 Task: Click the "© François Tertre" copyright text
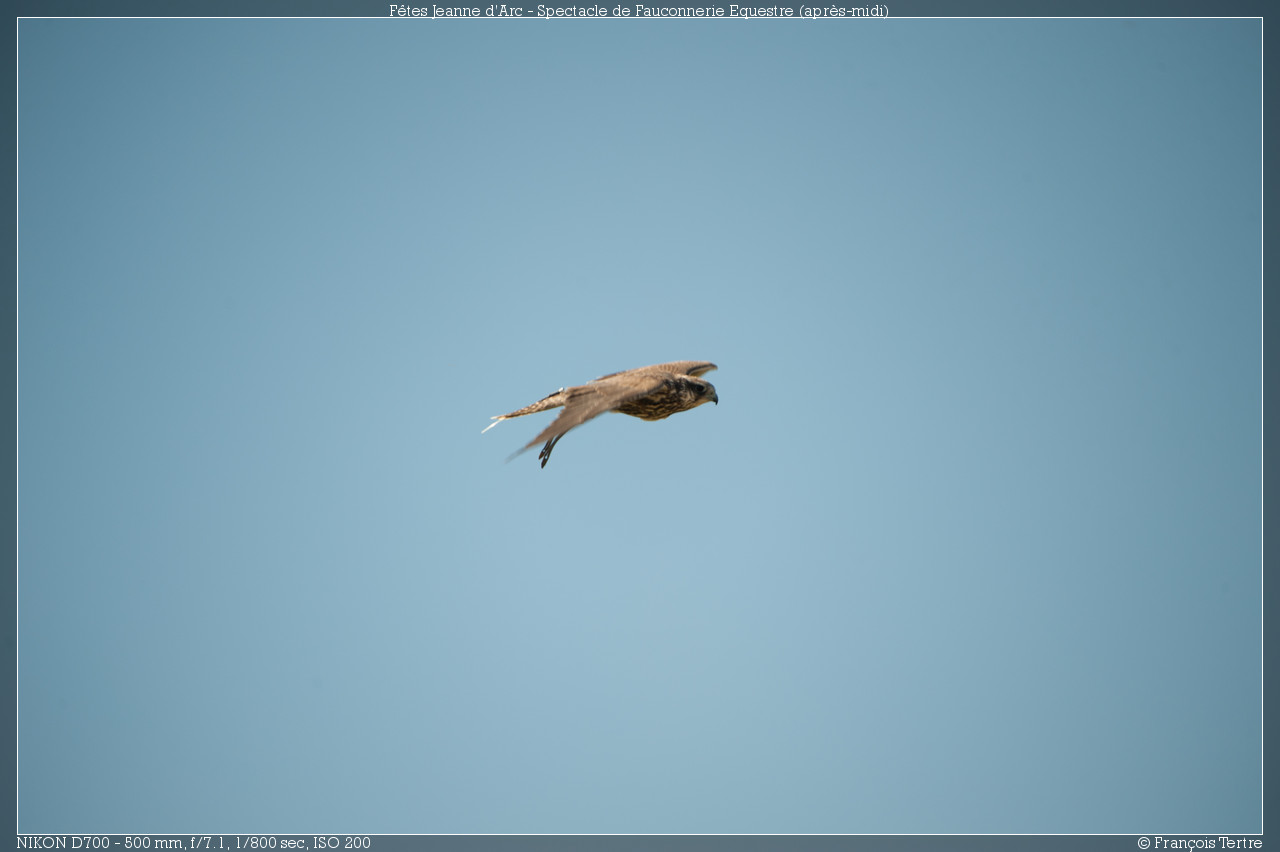1200,843
